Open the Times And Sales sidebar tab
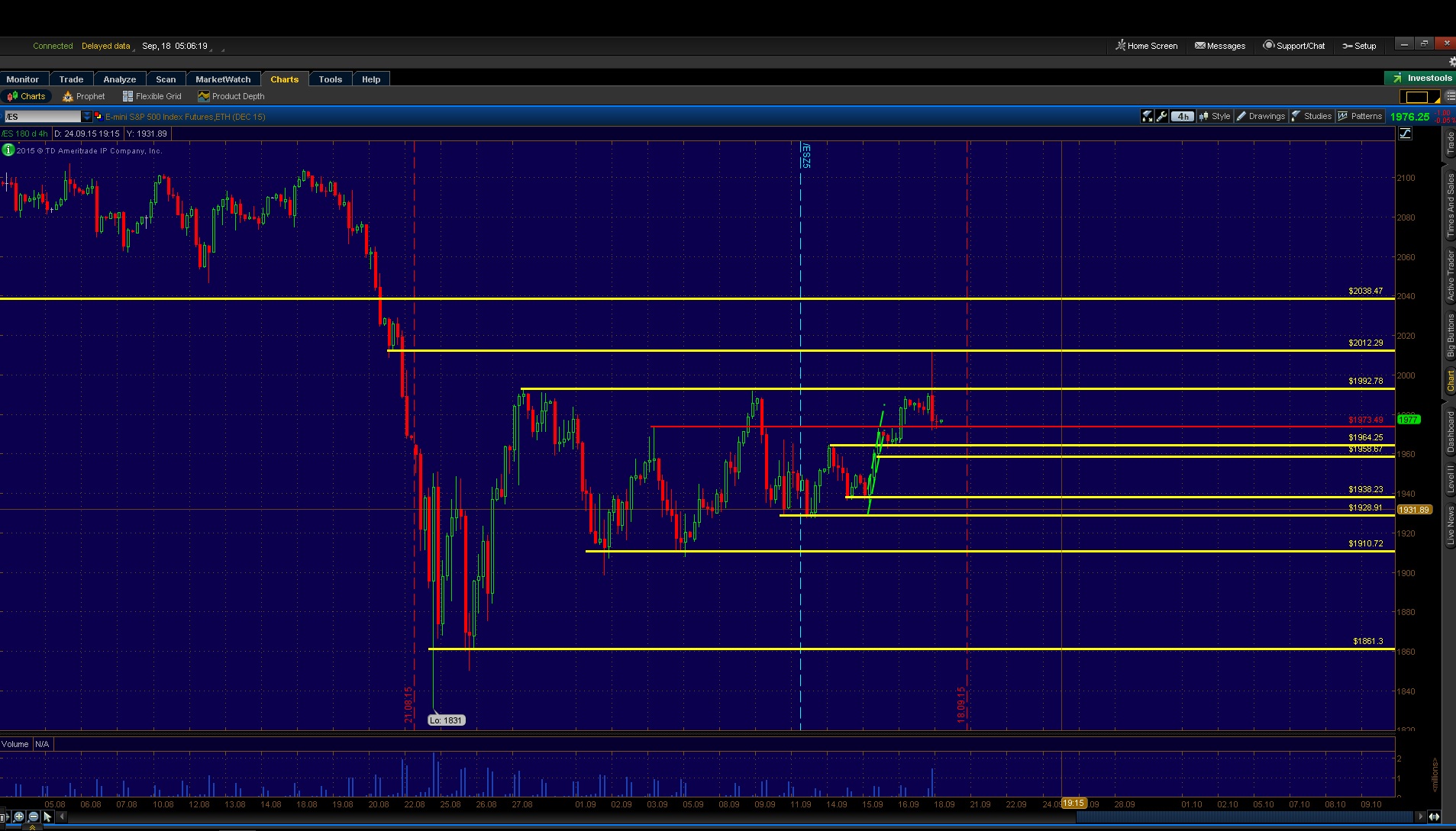Screen dimensions: 1456x831 point(1450,205)
